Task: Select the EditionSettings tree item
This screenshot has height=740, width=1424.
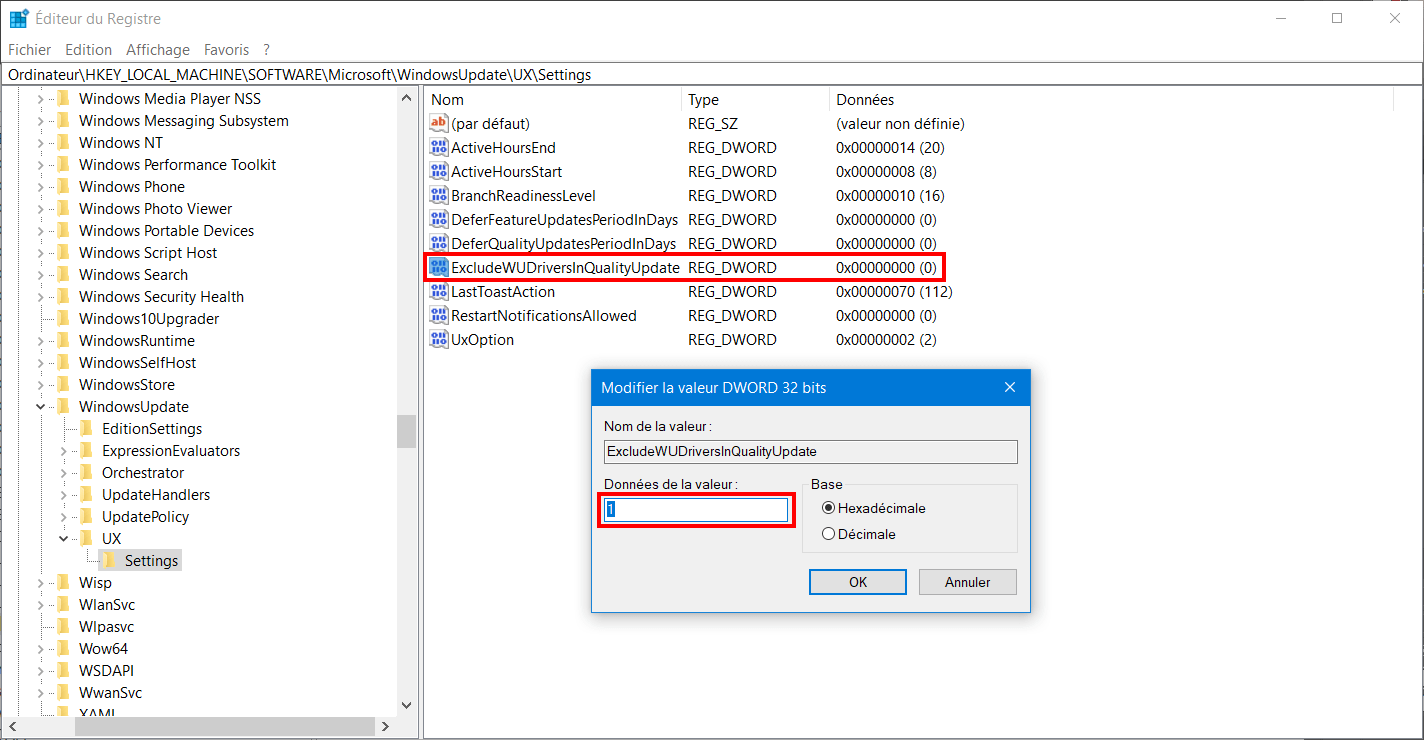Action: point(152,428)
